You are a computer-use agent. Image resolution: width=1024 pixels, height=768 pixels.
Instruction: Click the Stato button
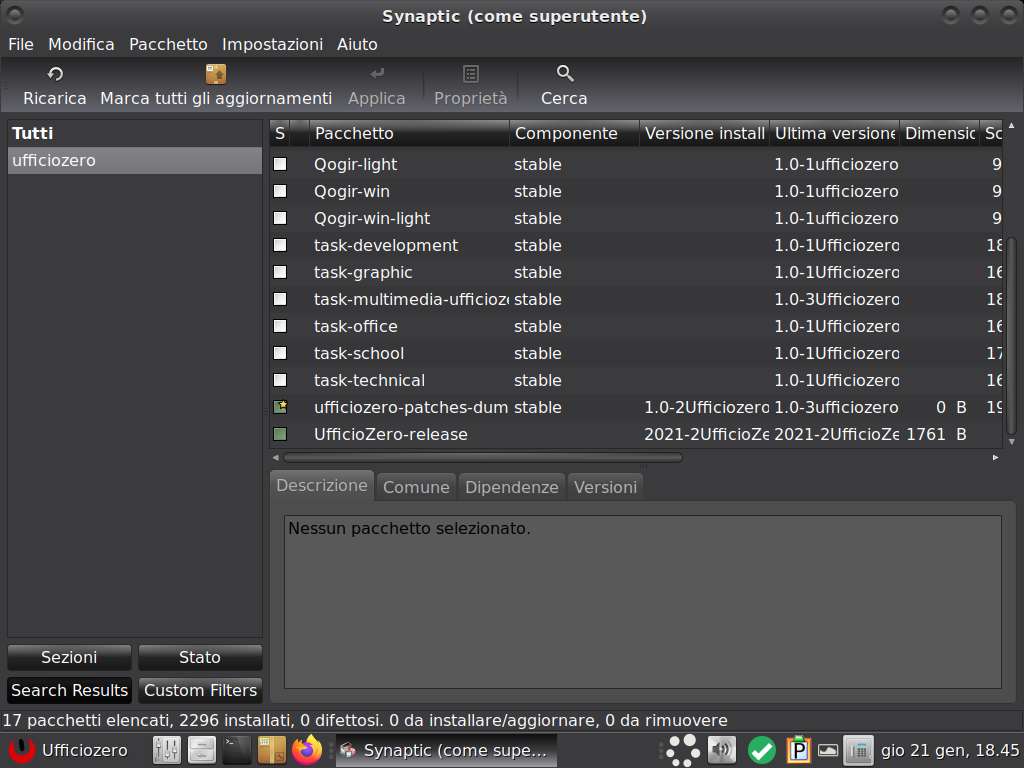click(x=200, y=657)
